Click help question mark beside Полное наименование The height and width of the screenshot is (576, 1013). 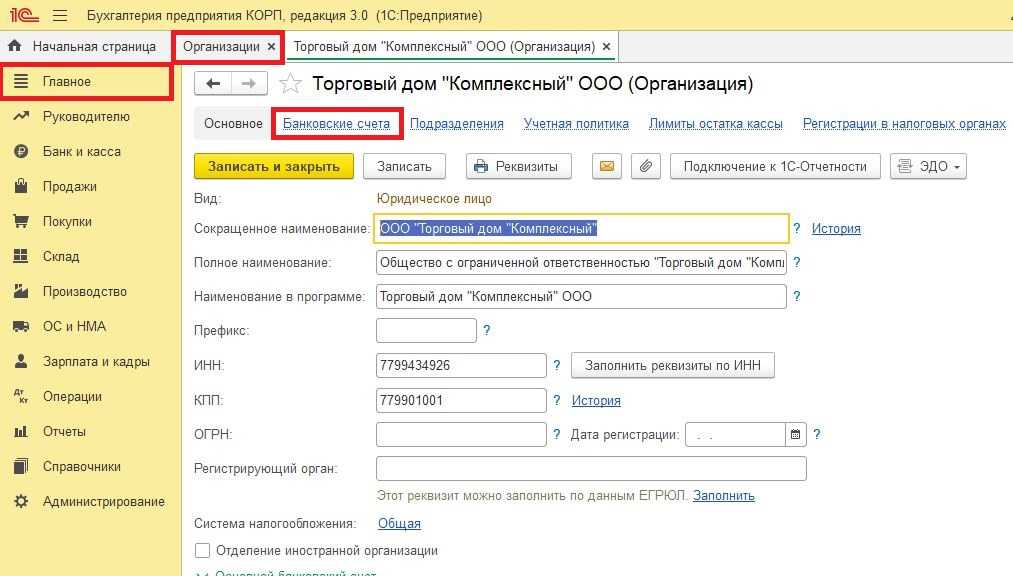point(797,263)
